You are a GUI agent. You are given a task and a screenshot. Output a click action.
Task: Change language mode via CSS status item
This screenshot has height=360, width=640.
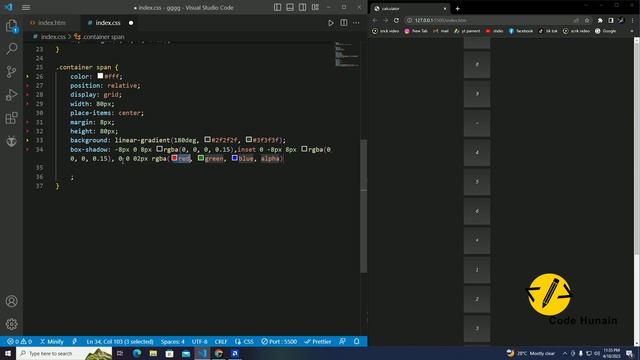[x=244, y=342]
